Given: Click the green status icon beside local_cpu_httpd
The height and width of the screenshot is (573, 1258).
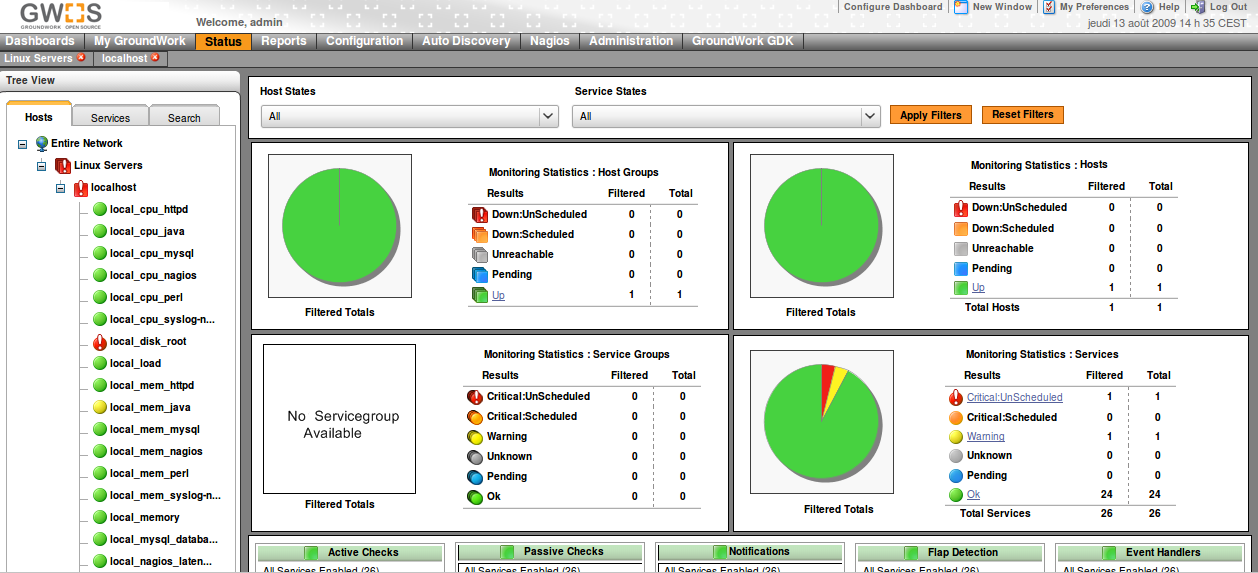Looking at the screenshot, I should tap(99, 210).
